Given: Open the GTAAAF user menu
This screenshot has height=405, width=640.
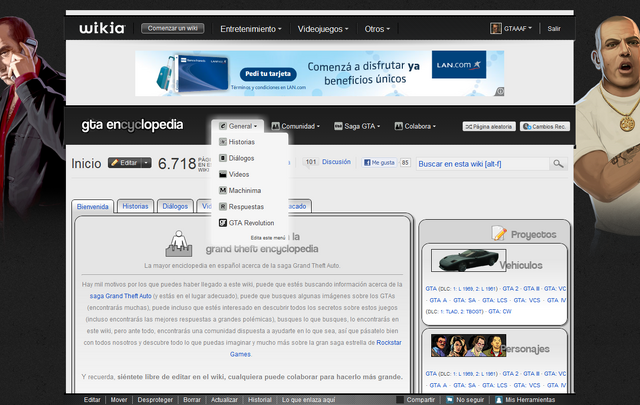Looking at the screenshot, I should pos(518,29).
